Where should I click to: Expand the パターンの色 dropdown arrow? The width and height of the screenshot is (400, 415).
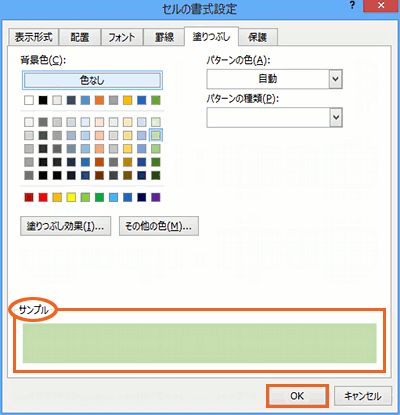(x=336, y=79)
